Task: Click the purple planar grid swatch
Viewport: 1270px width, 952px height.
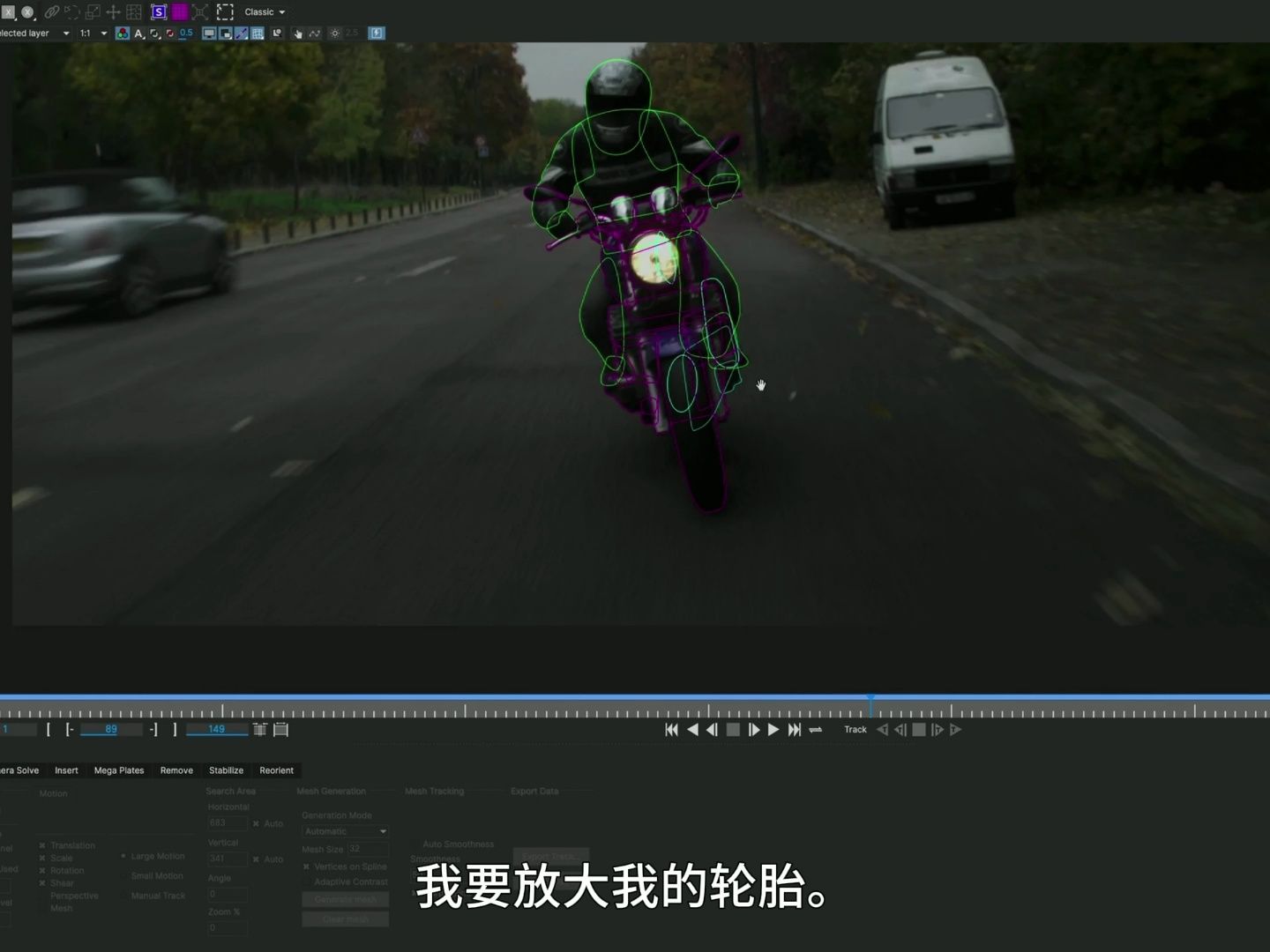Action: coord(180,12)
